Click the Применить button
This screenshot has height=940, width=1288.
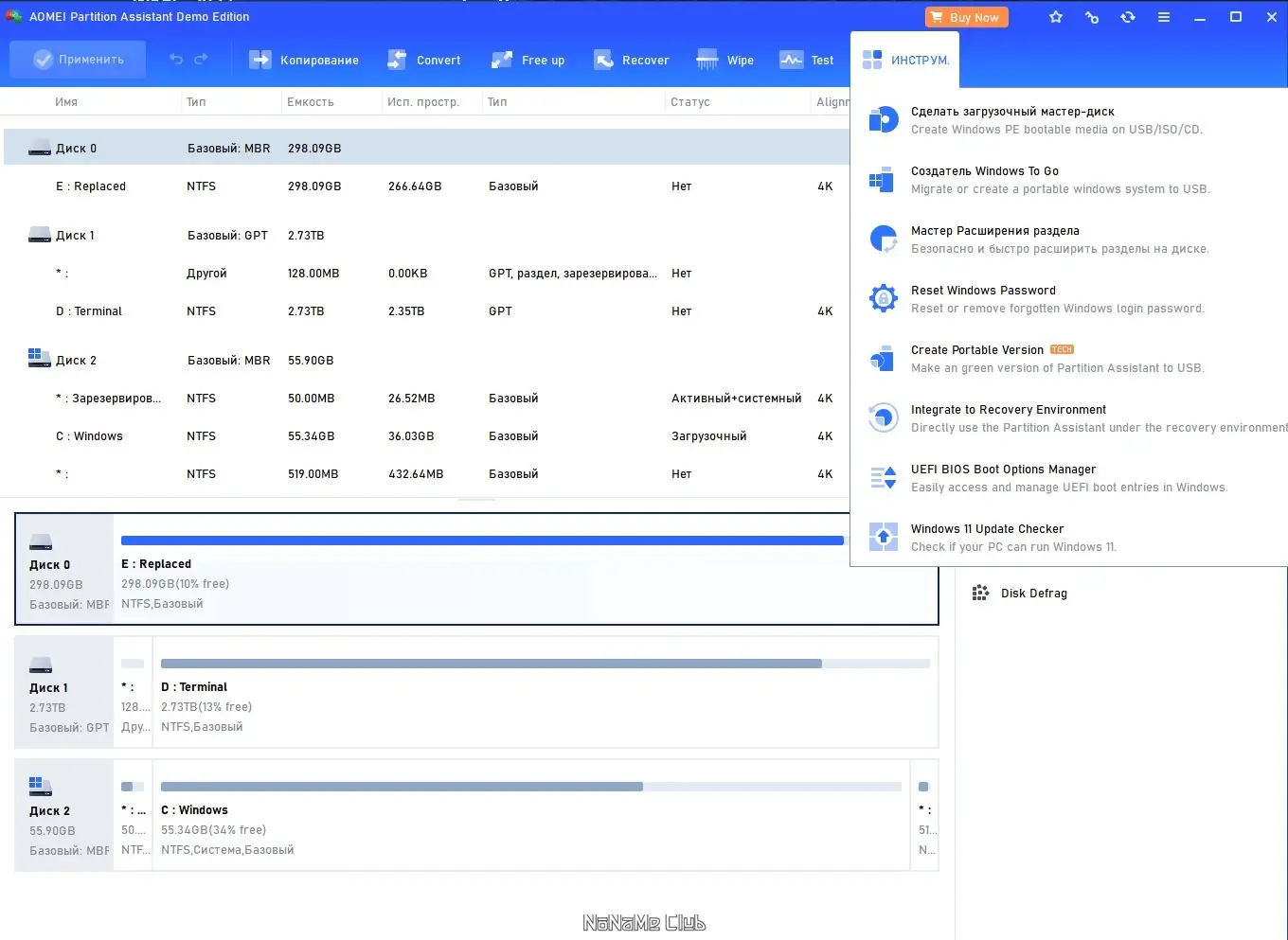[78, 60]
